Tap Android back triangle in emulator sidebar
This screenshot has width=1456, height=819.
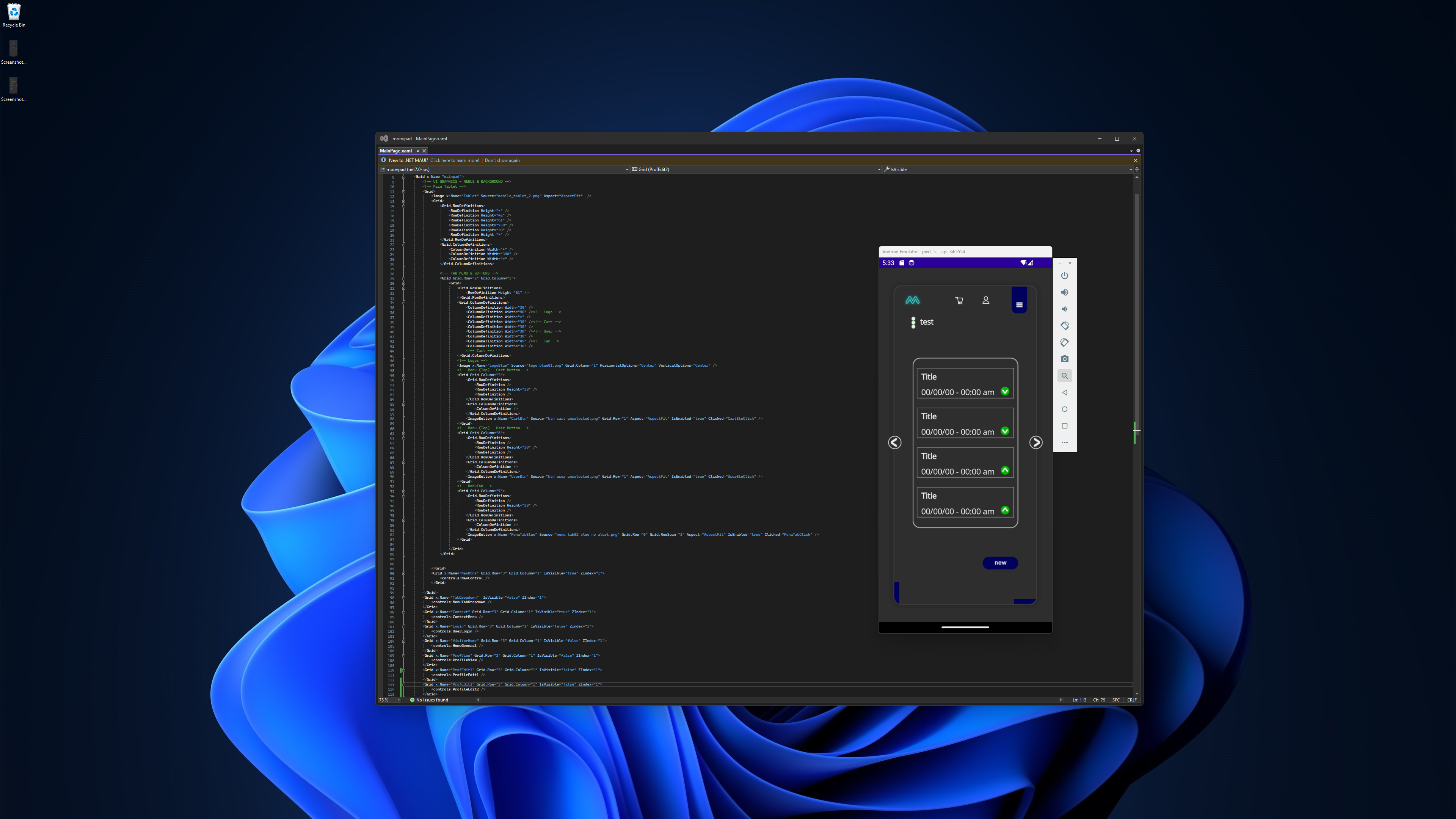[1064, 392]
